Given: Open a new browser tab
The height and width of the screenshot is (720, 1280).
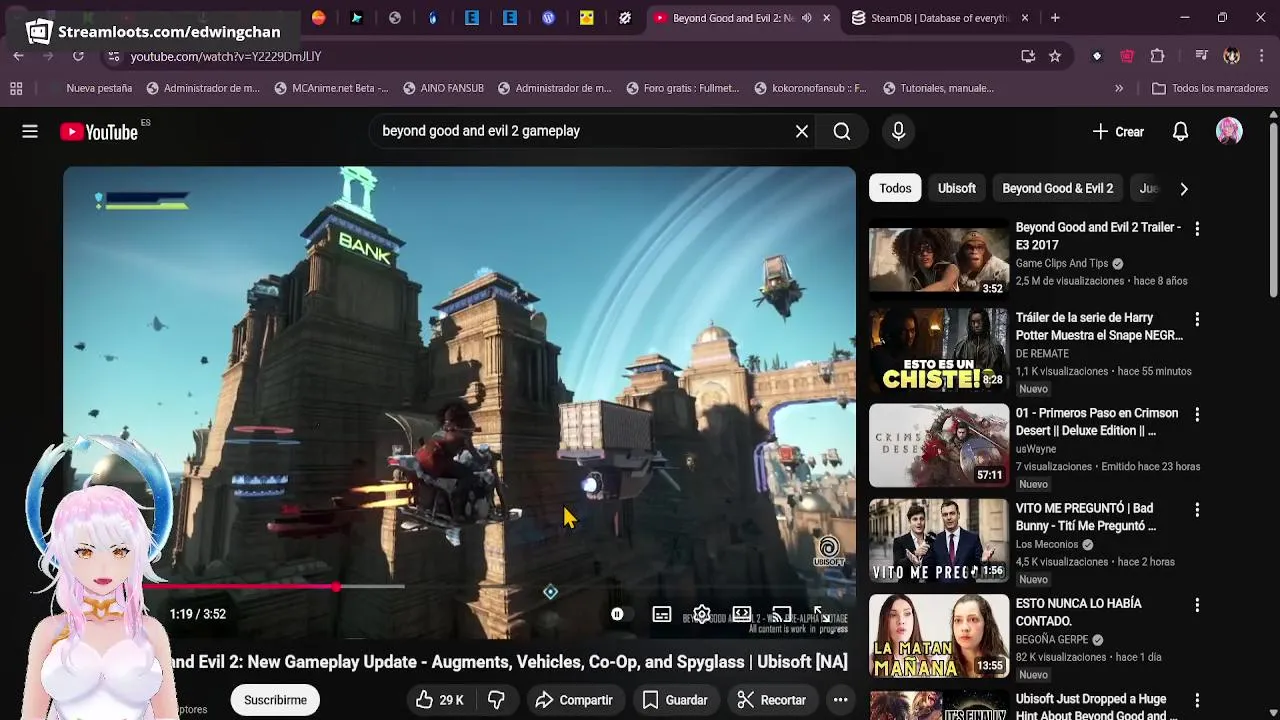Looking at the screenshot, I should (x=1055, y=18).
